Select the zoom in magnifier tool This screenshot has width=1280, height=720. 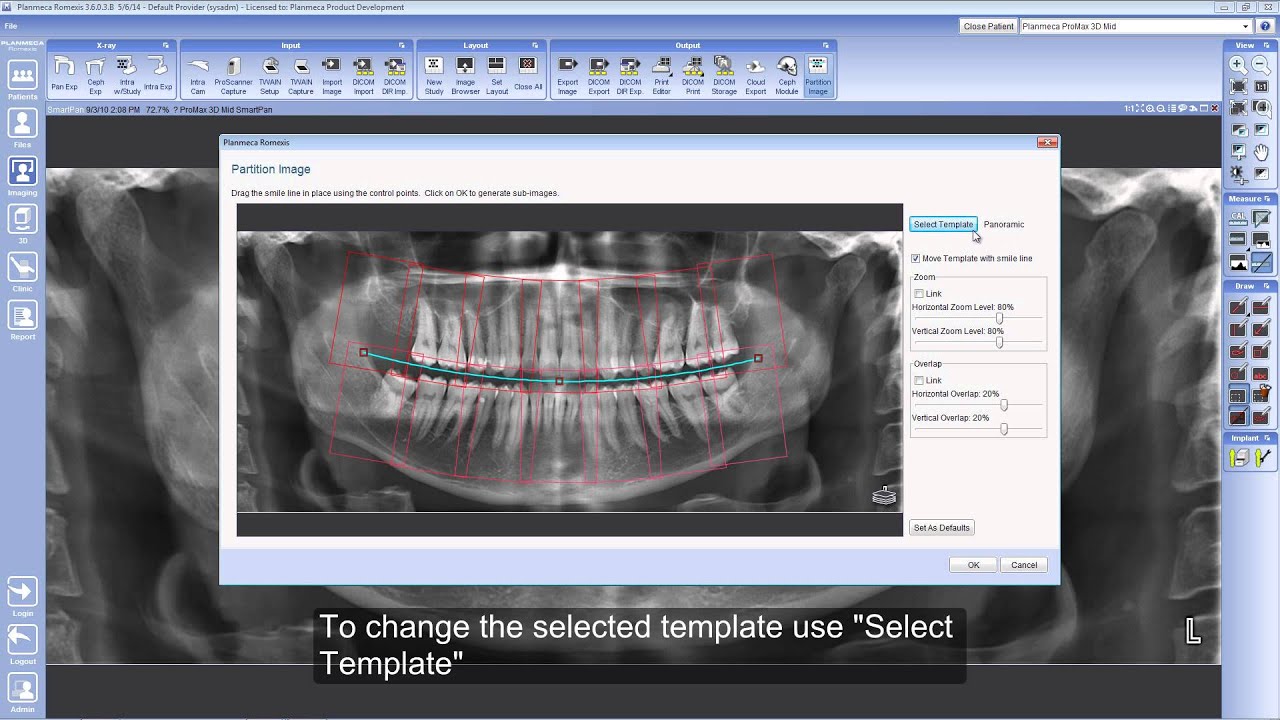pos(1238,65)
